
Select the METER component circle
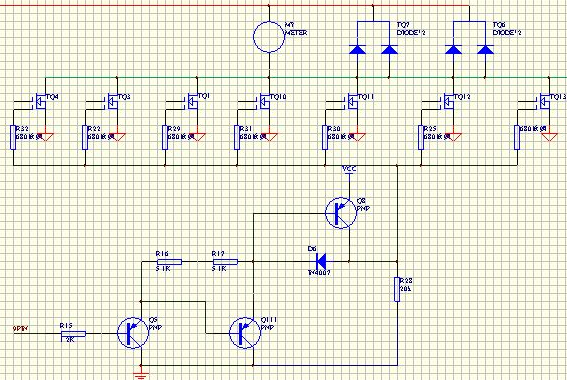[269, 37]
